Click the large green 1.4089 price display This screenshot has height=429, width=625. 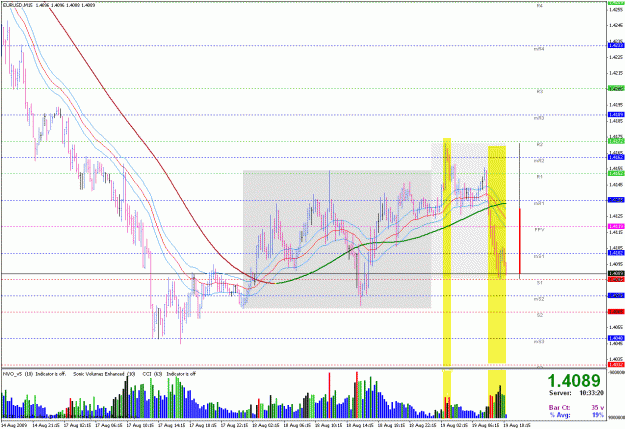(574, 381)
